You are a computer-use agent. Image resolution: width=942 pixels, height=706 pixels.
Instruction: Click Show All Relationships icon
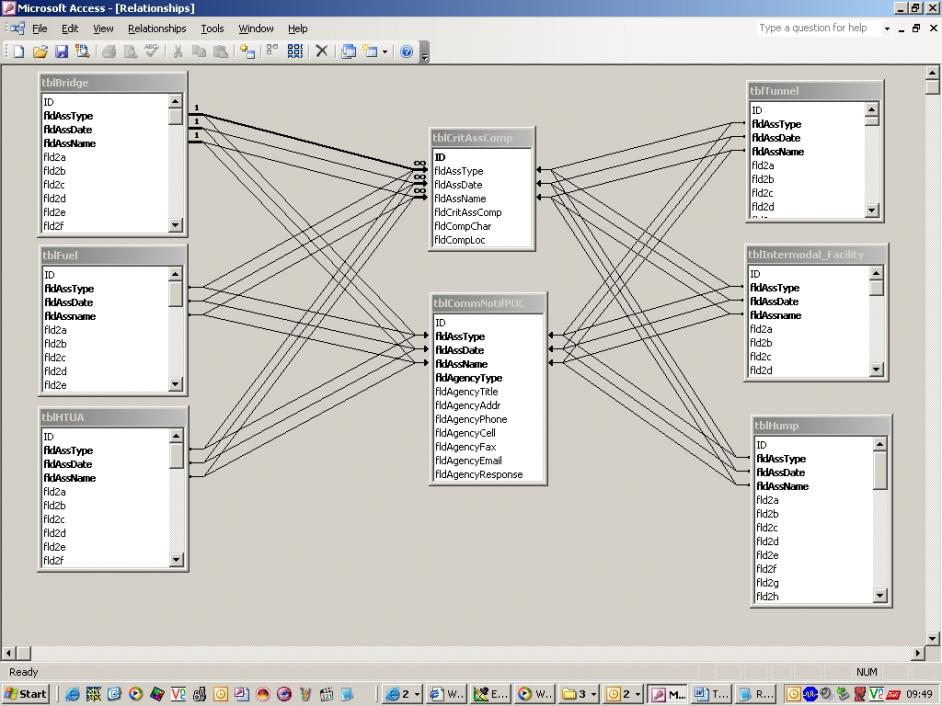coord(295,52)
